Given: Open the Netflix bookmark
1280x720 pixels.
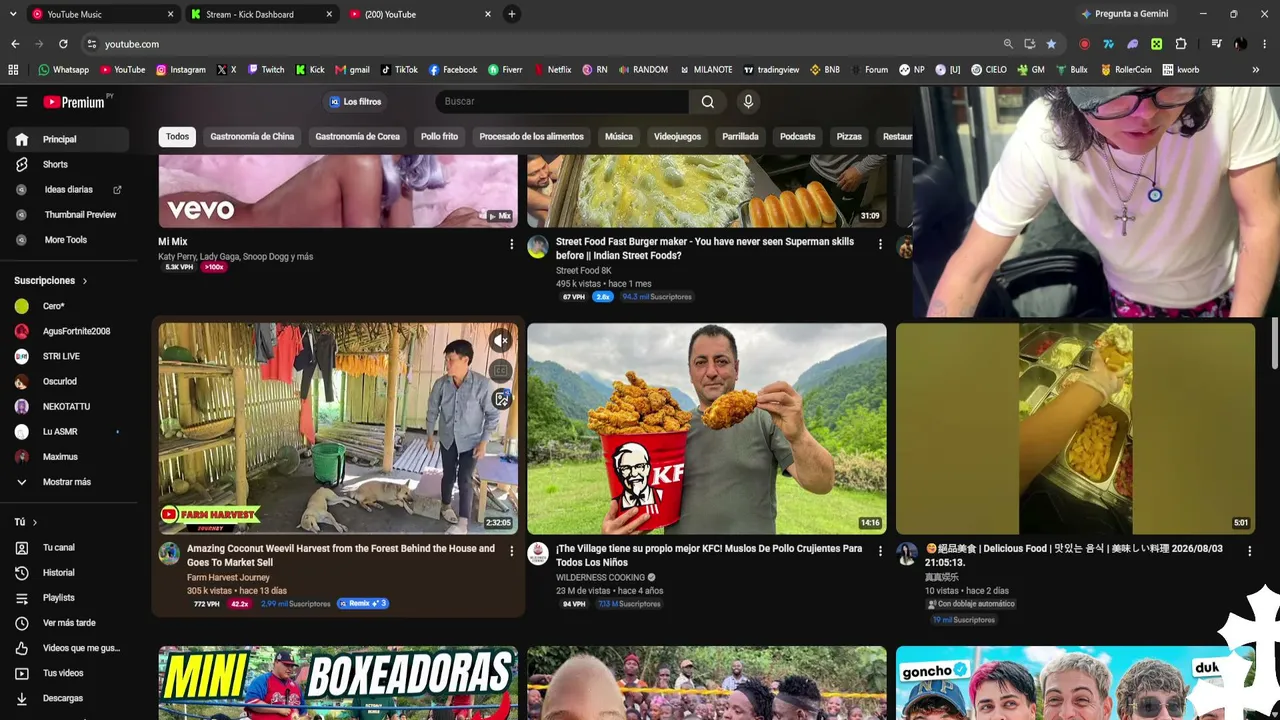Looking at the screenshot, I should [x=553, y=70].
